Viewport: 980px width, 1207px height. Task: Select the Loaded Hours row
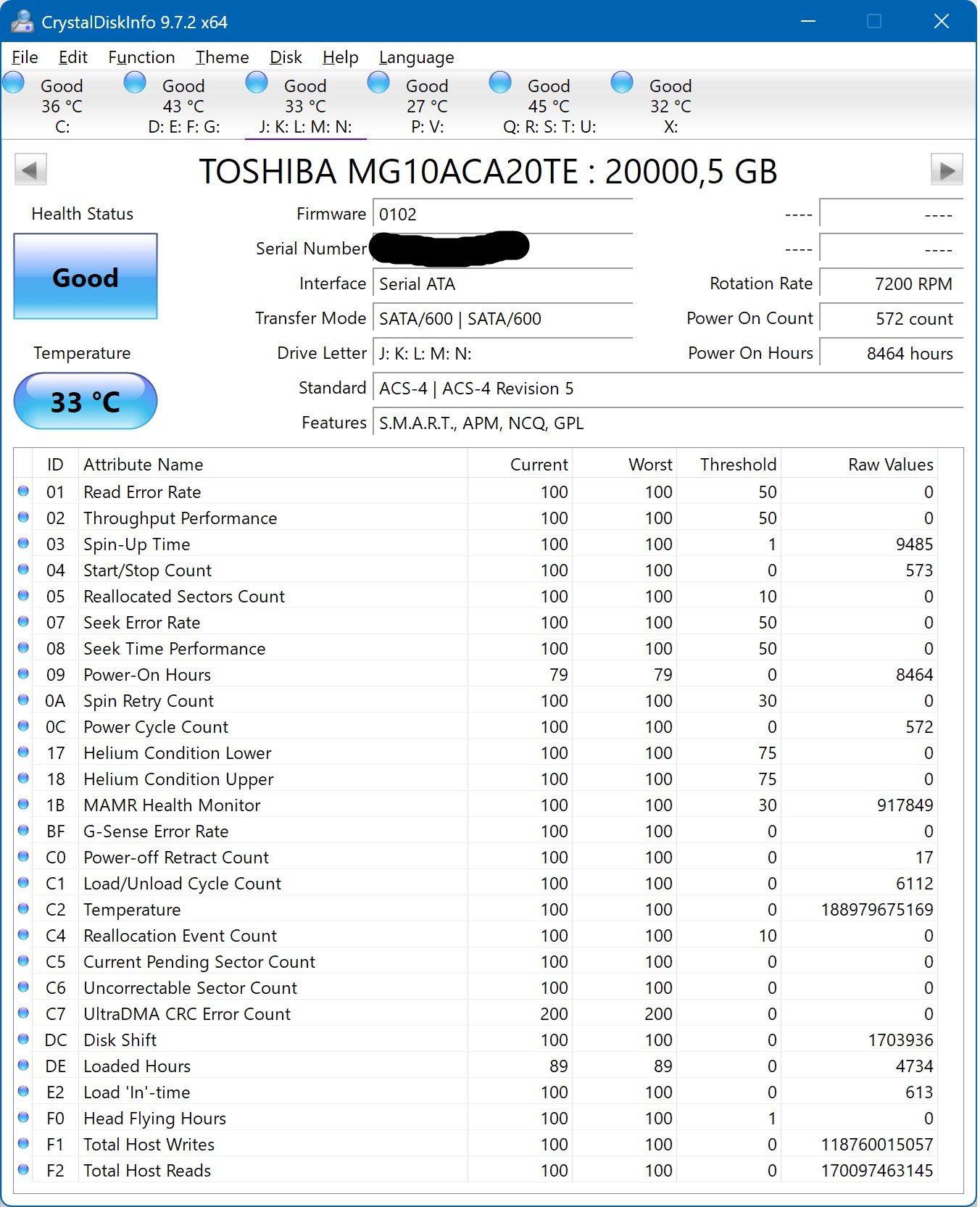tap(476, 1066)
